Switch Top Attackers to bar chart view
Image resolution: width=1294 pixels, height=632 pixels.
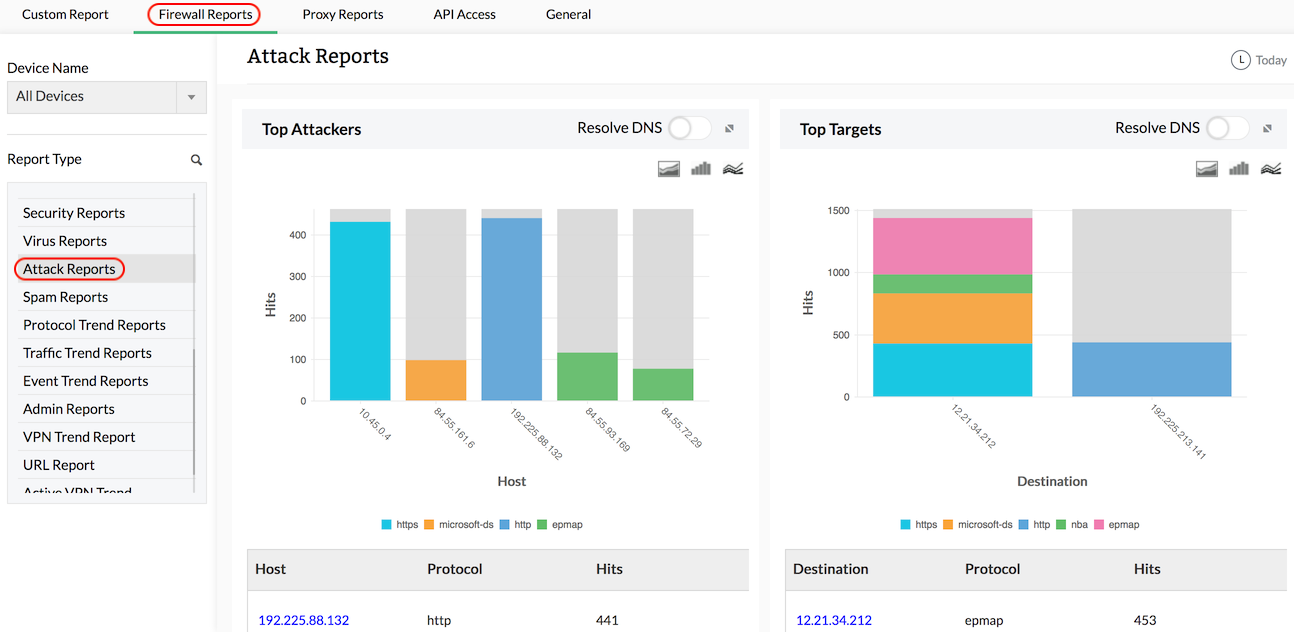(700, 168)
